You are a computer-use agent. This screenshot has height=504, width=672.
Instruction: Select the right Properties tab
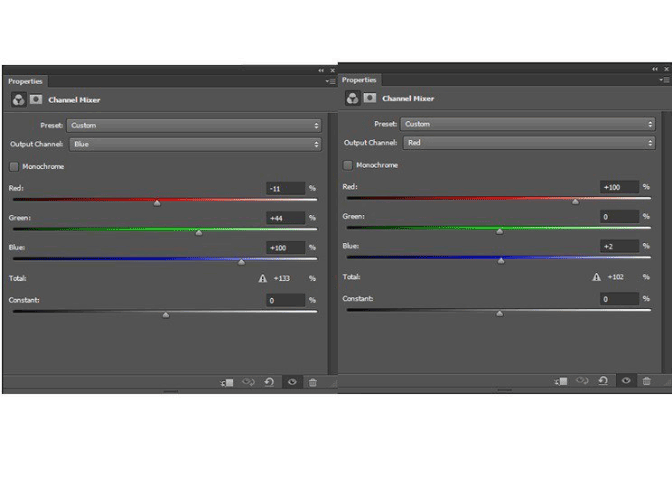(359, 80)
